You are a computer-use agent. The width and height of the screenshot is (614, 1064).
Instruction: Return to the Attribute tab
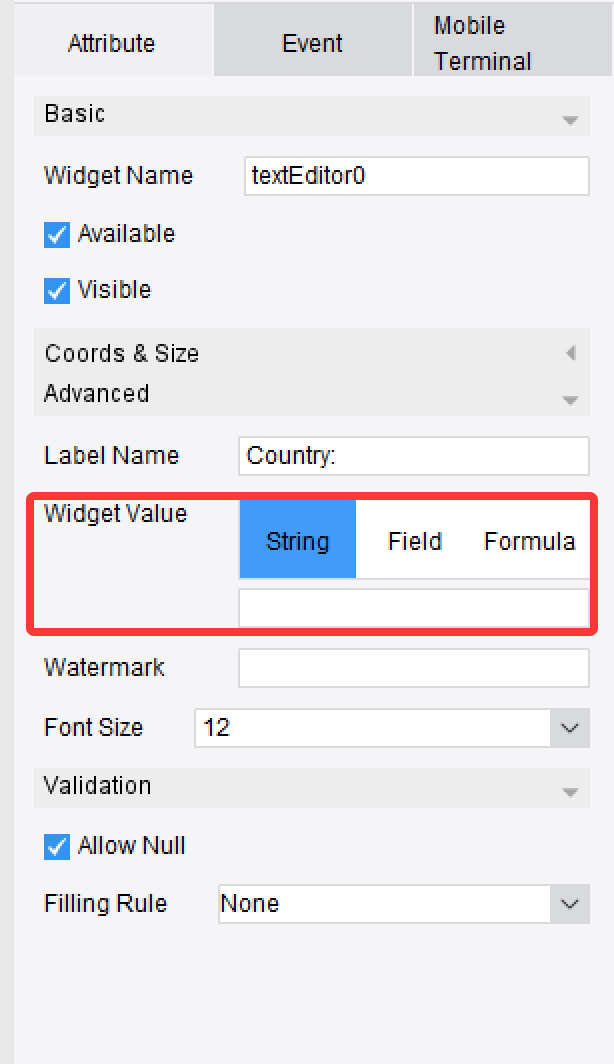coord(110,42)
